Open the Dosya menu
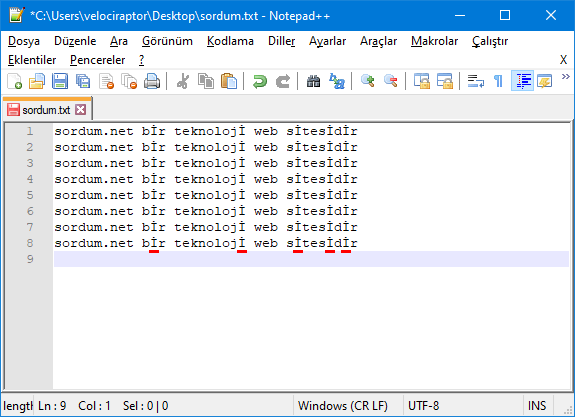Screen dimensions: 575x417 click(x=24, y=41)
